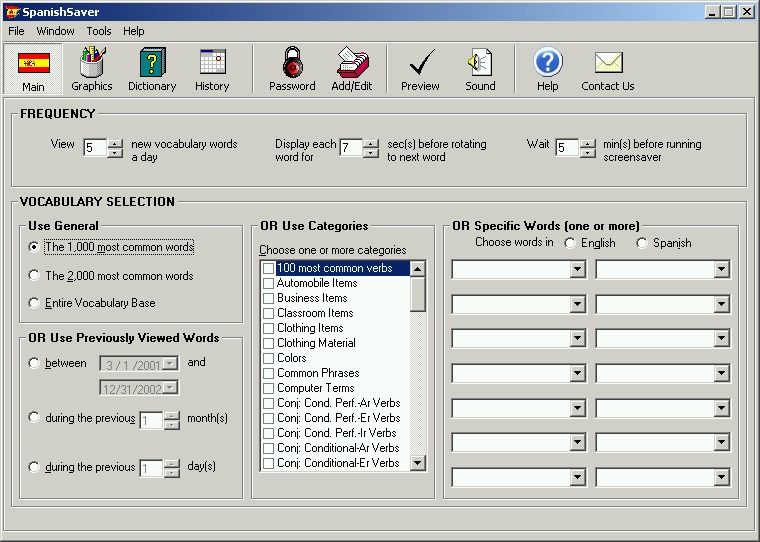Open the Tools menu
This screenshot has height=542, width=760.
[x=99, y=31]
